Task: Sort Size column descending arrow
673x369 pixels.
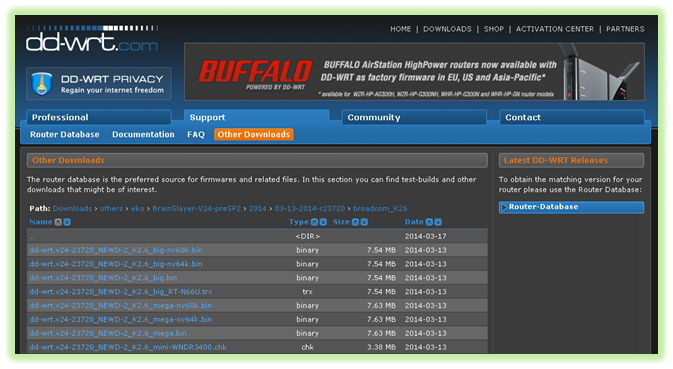Action: tap(355, 222)
